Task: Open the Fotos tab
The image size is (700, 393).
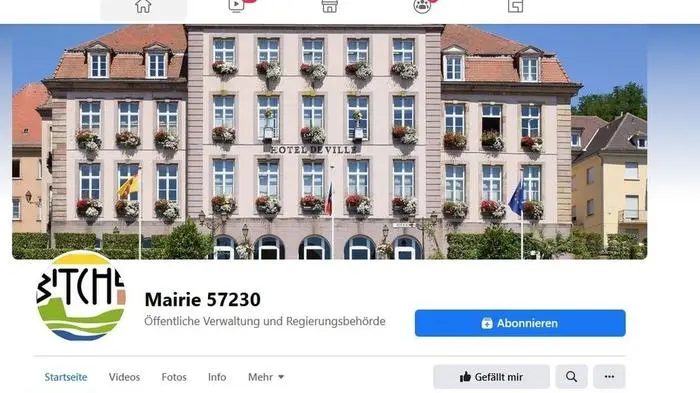Action: [x=174, y=377]
